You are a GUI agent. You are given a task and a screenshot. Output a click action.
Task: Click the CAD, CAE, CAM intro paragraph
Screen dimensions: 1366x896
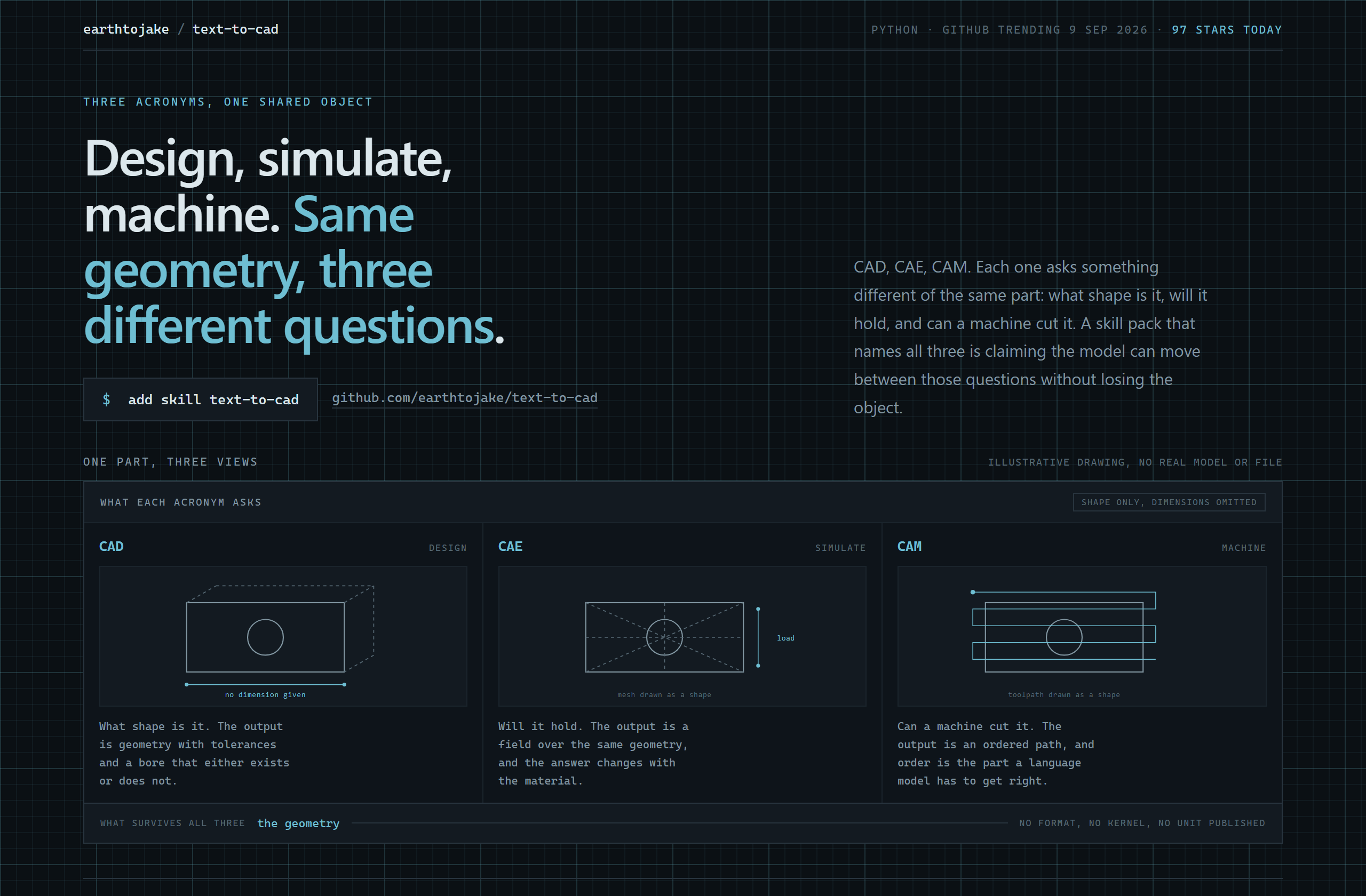[1030, 337]
